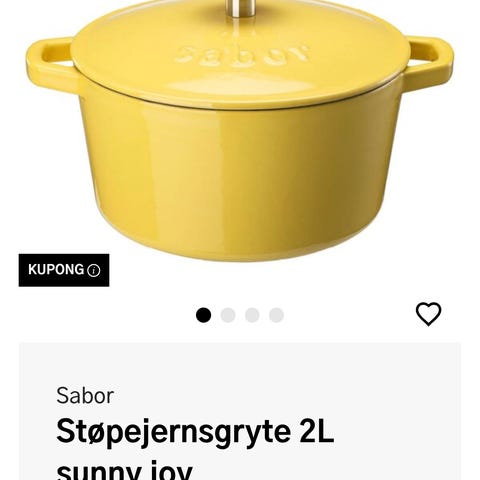
Task: Open the yellow cast iron pot photo
Action: (239, 130)
